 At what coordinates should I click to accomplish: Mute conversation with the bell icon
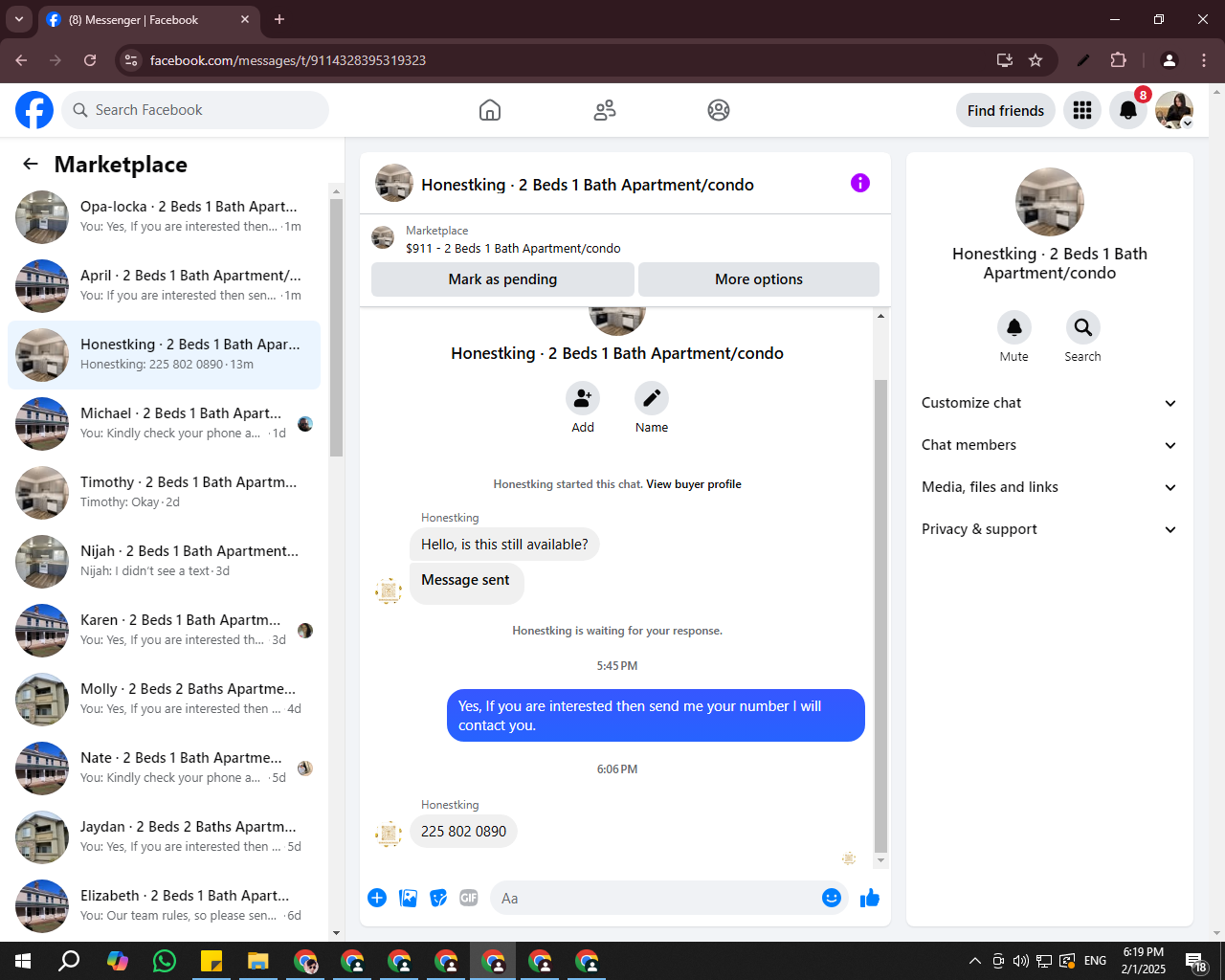1014,327
